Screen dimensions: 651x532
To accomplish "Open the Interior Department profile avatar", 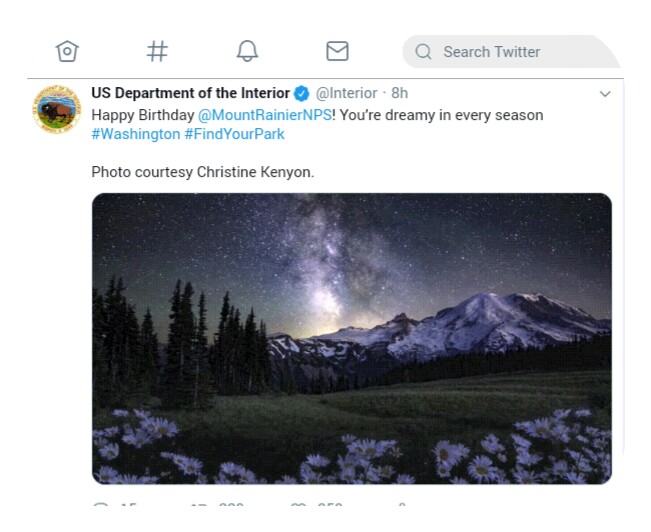I will point(56,109).
